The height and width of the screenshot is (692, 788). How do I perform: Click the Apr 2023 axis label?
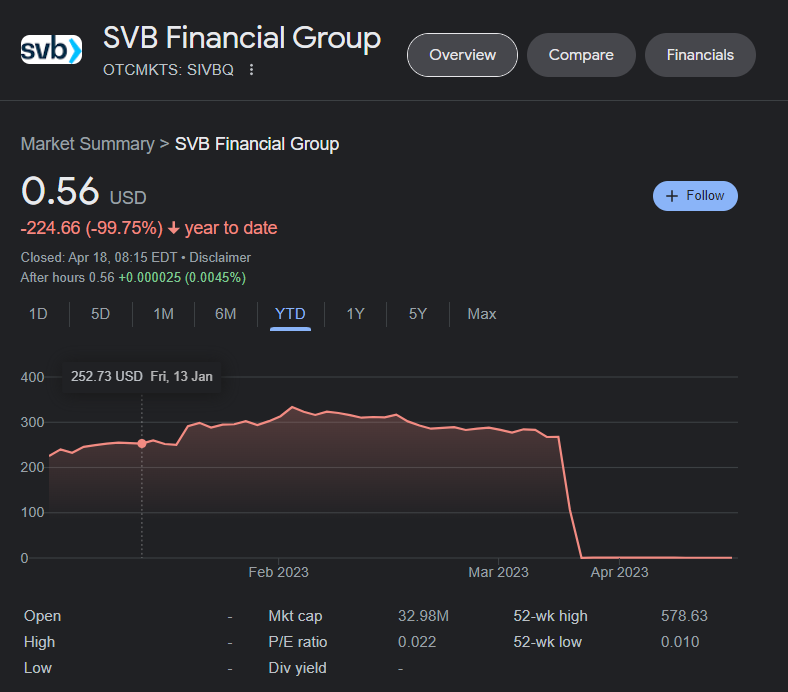(x=619, y=572)
